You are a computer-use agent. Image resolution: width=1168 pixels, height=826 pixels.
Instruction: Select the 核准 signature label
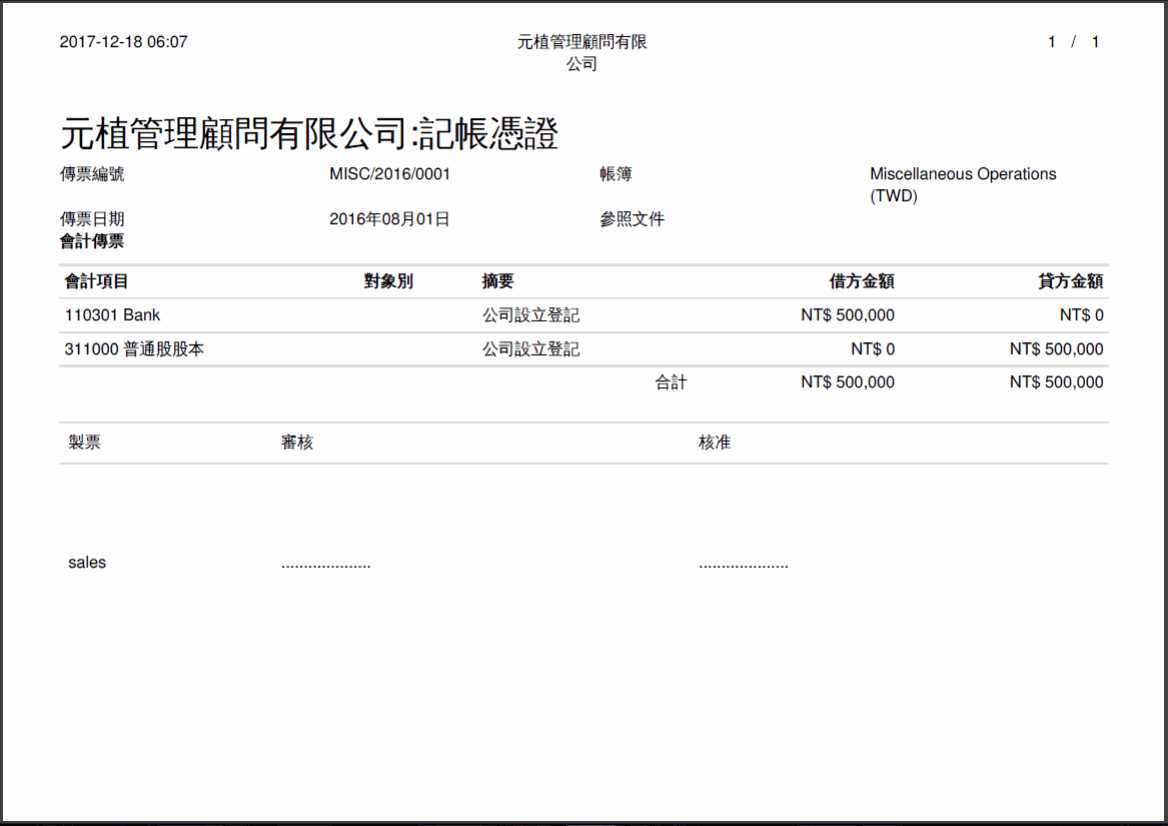coord(714,442)
